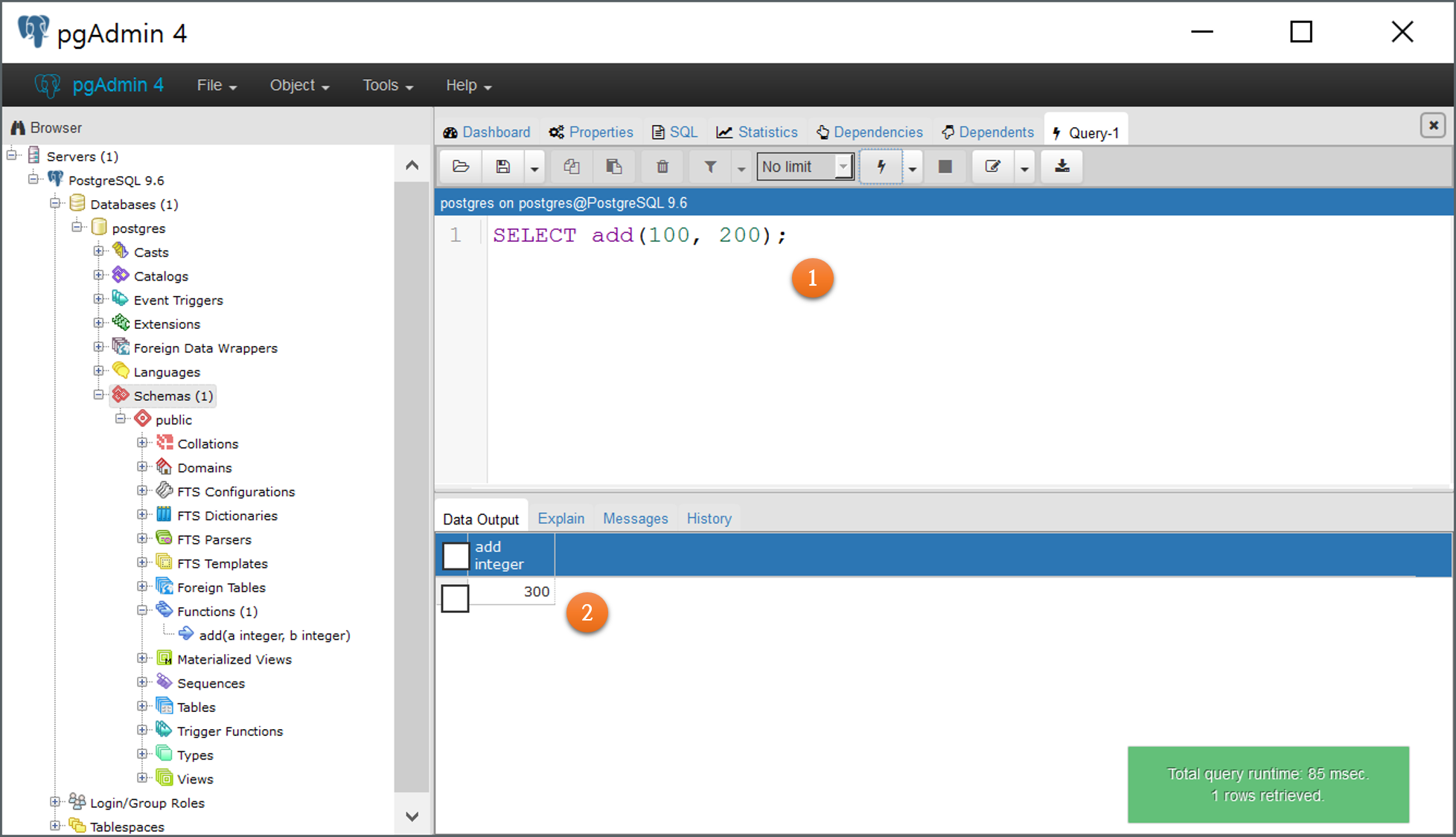Click the Copy icon in query toolbar
The height and width of the screenshot is (837, 1456).
[x=571, y=167]
